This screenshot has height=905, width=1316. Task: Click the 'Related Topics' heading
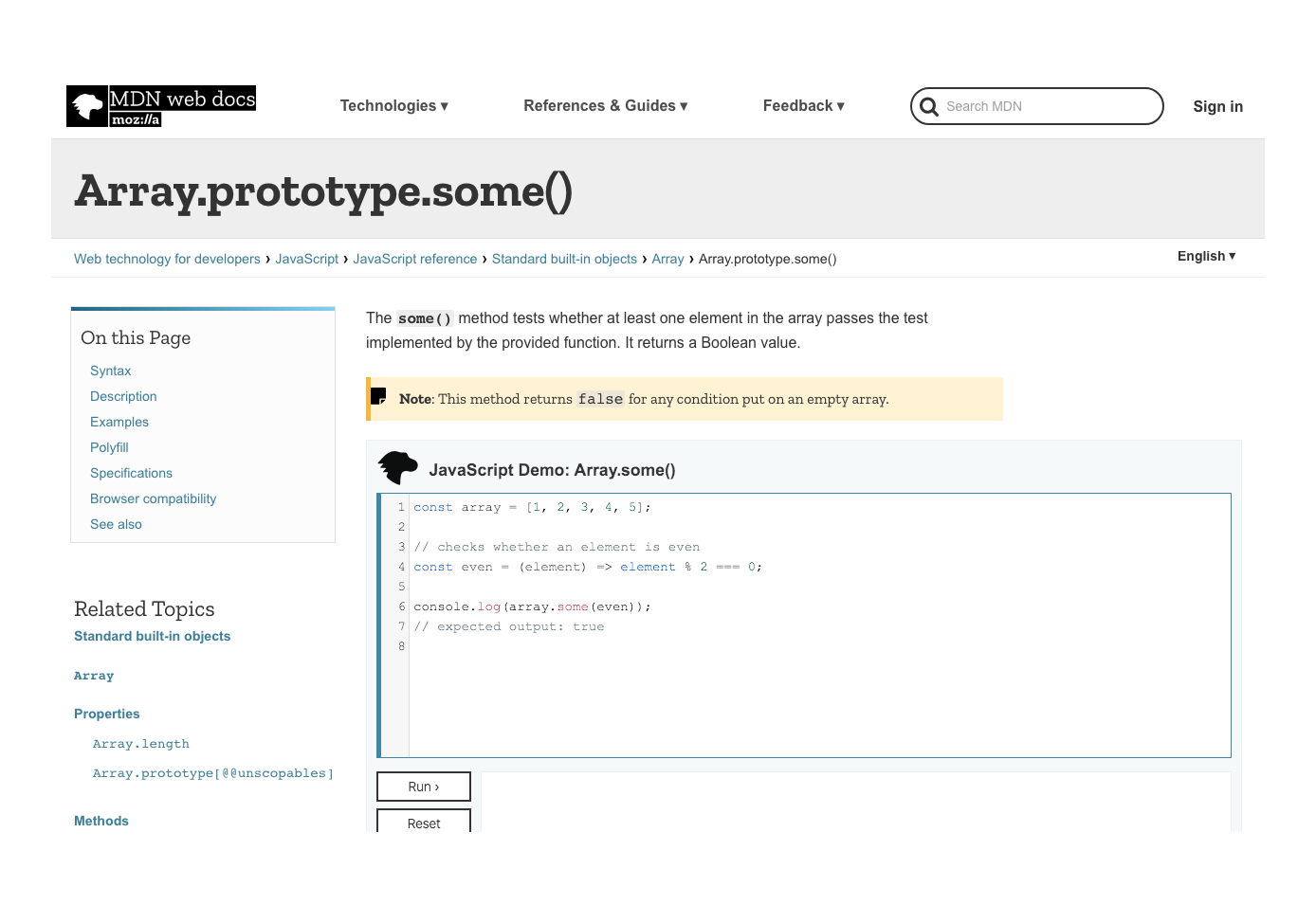click(144, 608)
